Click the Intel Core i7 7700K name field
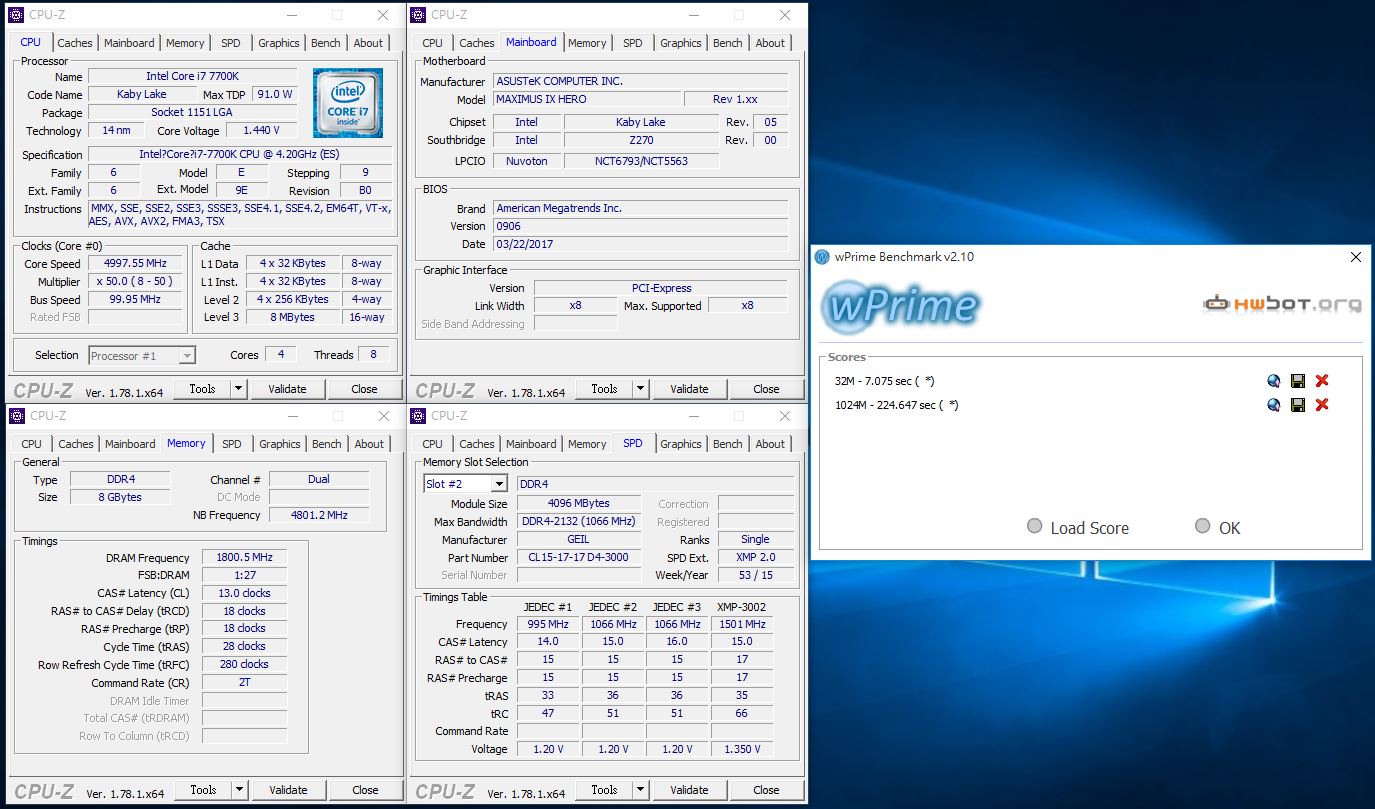The height and width of the screenshot is (809, 1375). pyautogui.click(x=193, y=76)
